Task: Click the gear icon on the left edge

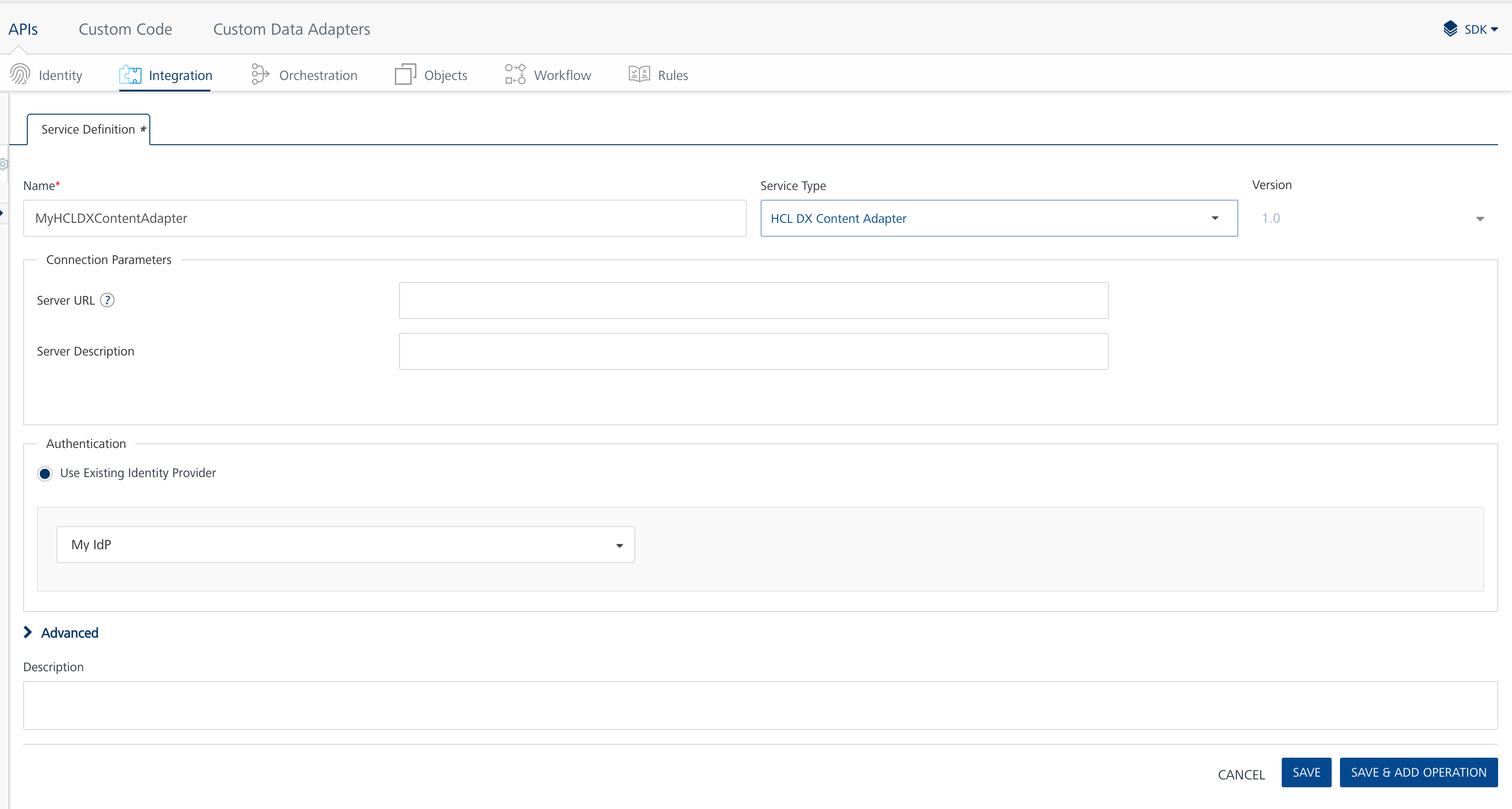Action: coord(4,164)
